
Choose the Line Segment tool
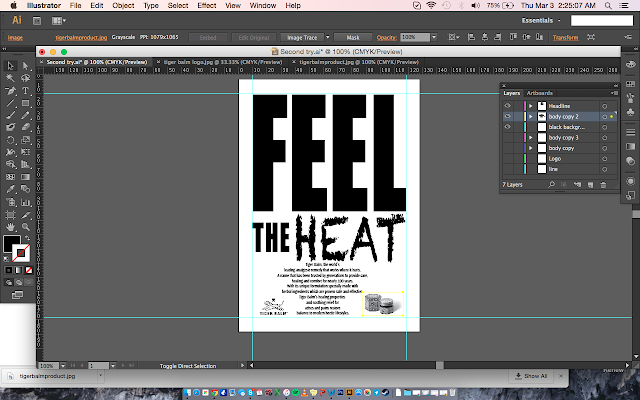(x=10, y=103)
